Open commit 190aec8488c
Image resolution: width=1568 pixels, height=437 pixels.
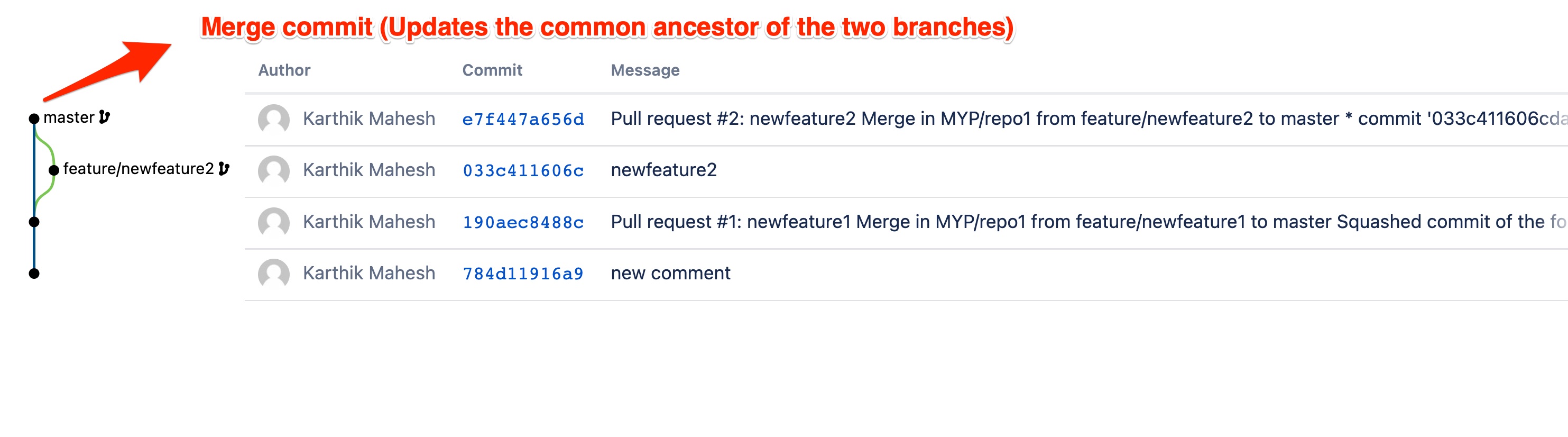tap(522, 222)
